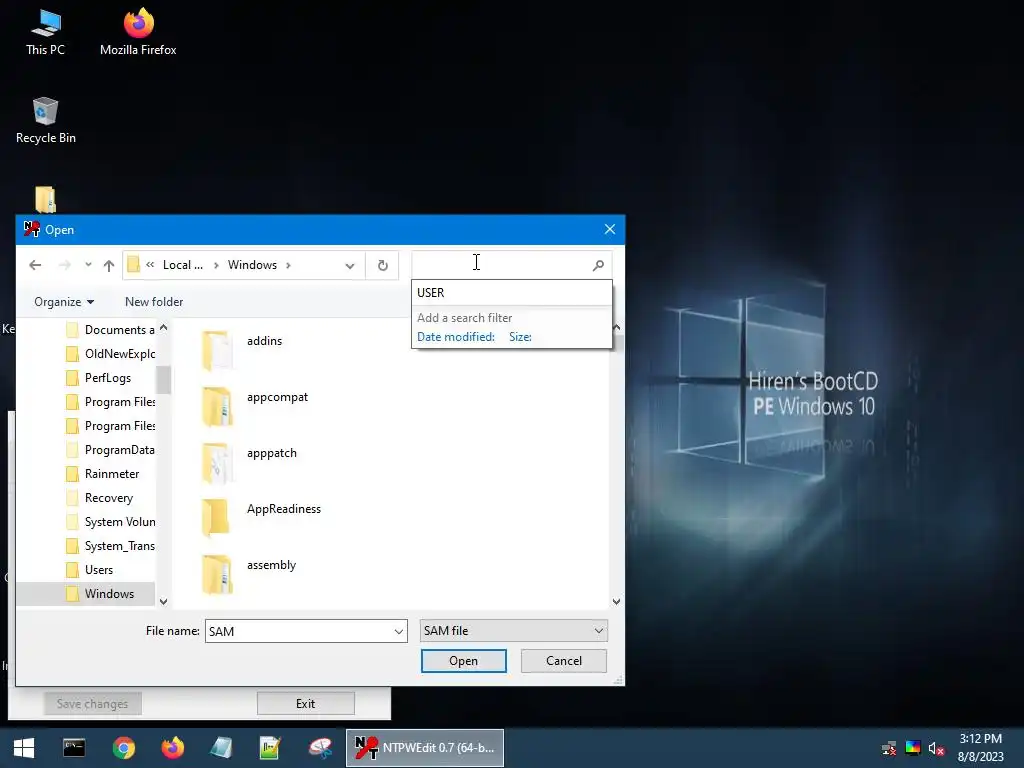Click Local breadcrumb in address bar
The width and height of the screenshot is (1024, 768).
point(183,265)
